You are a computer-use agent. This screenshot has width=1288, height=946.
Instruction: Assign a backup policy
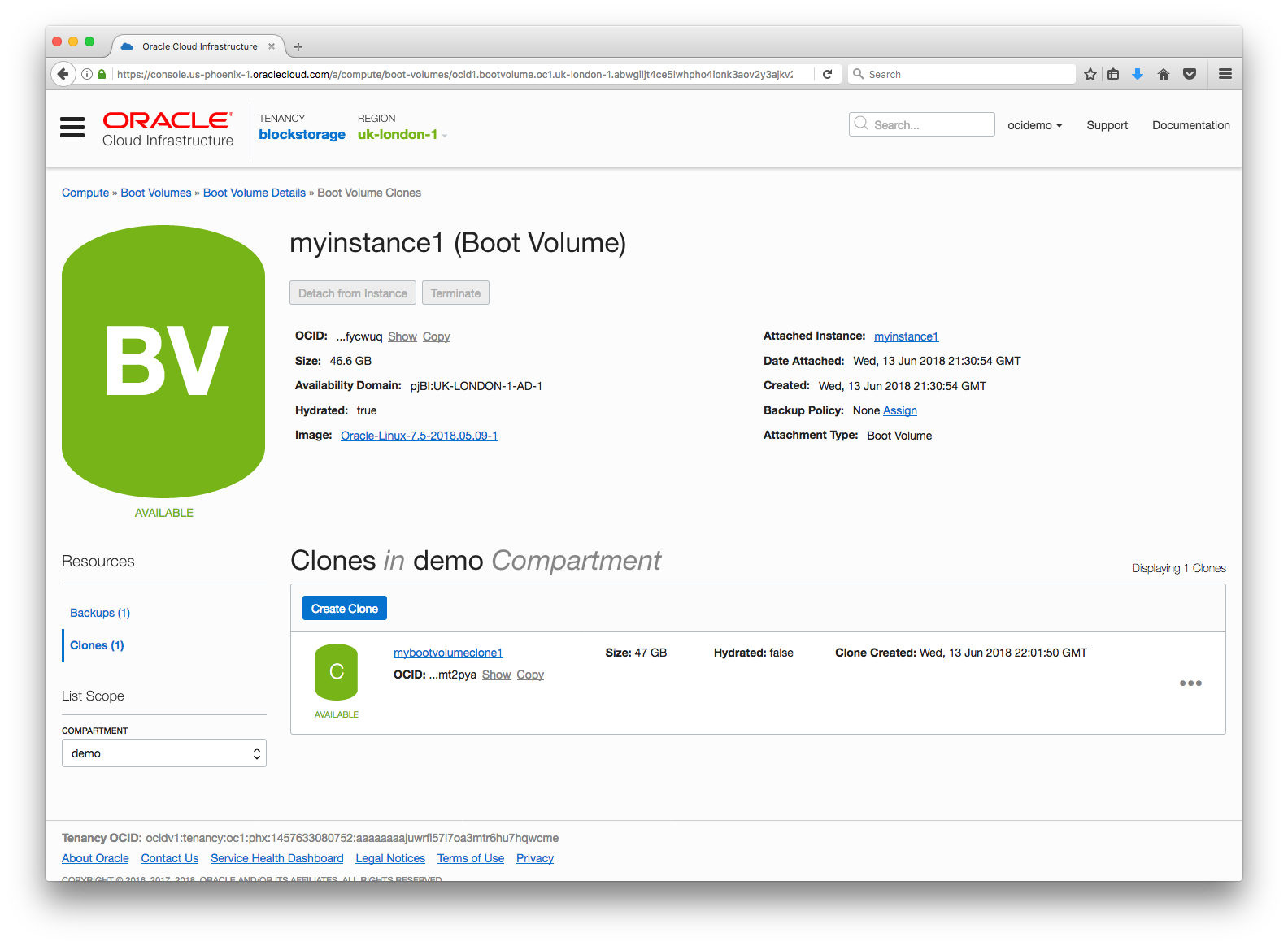(900, 410)
